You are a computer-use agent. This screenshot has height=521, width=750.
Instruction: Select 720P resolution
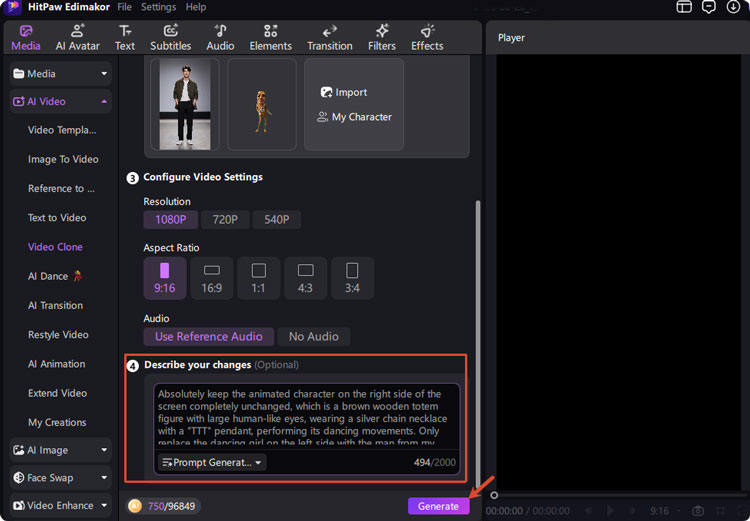[225, 220]
